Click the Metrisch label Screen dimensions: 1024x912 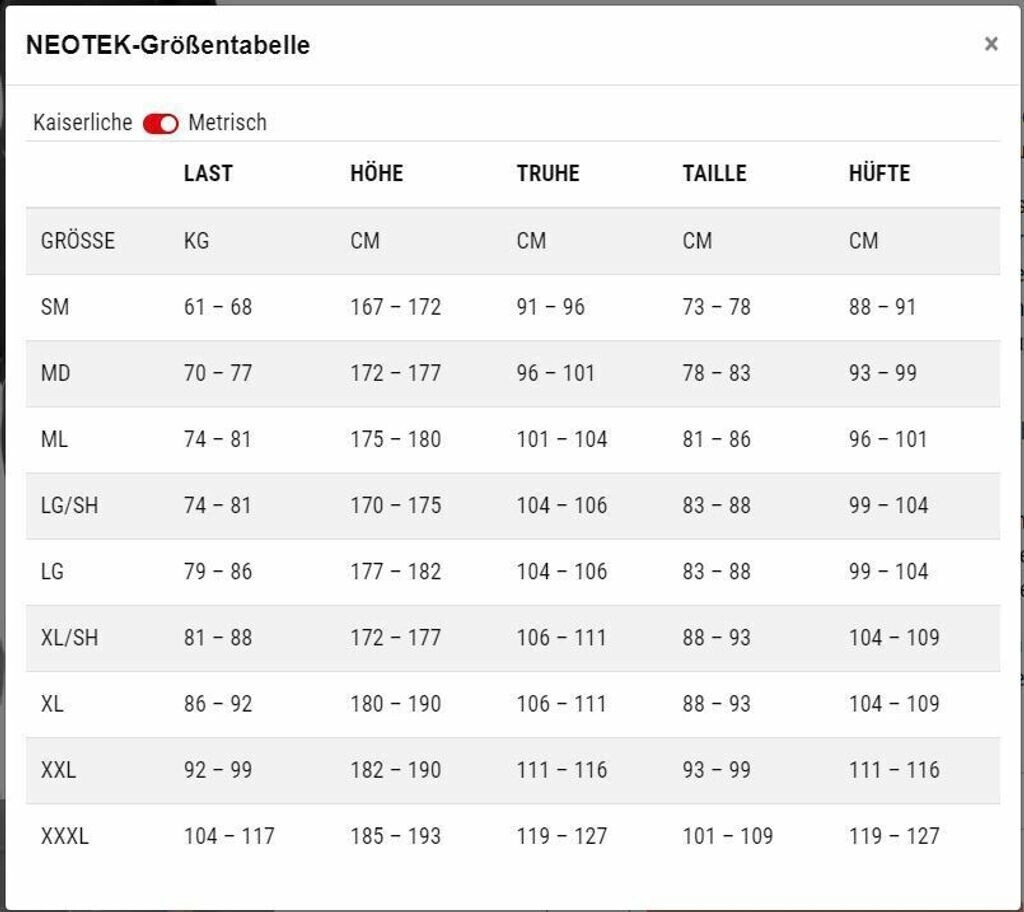tap(227, 123)
